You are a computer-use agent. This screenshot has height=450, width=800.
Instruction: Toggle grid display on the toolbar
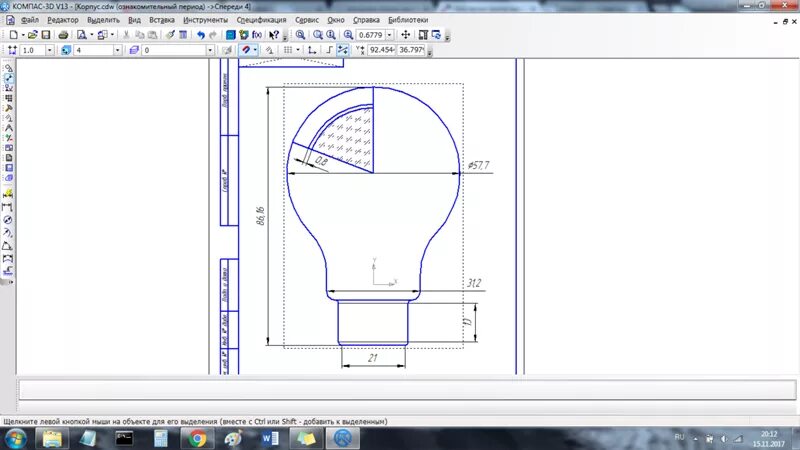point(288,50)
